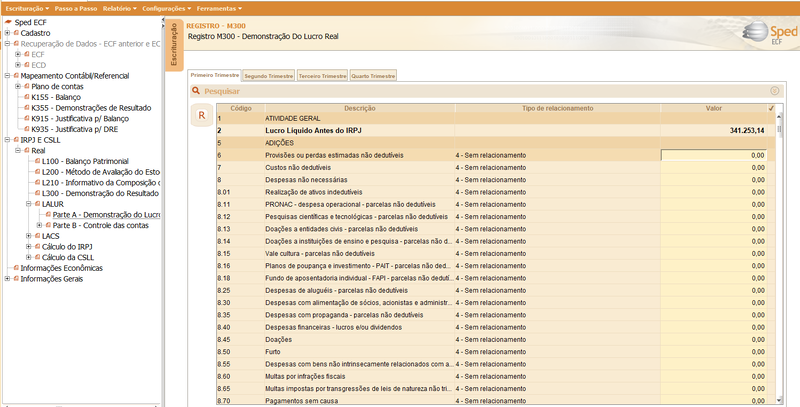800x407 pixels.
Task: Select the Furto row description
Action: click(x=273, y=352)
